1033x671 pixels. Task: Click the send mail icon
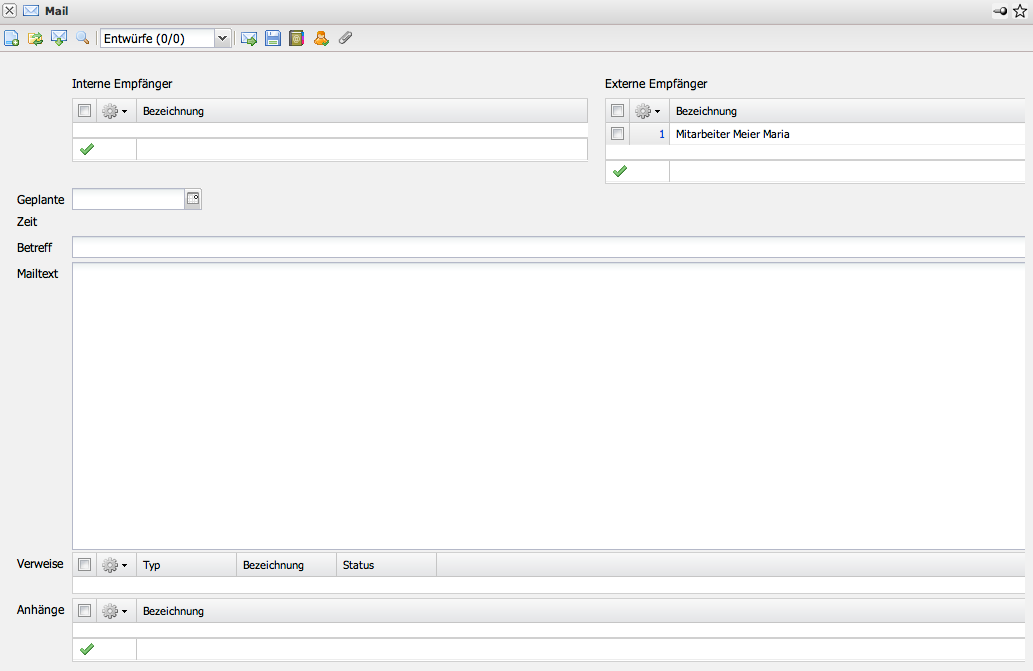point(249,38)
